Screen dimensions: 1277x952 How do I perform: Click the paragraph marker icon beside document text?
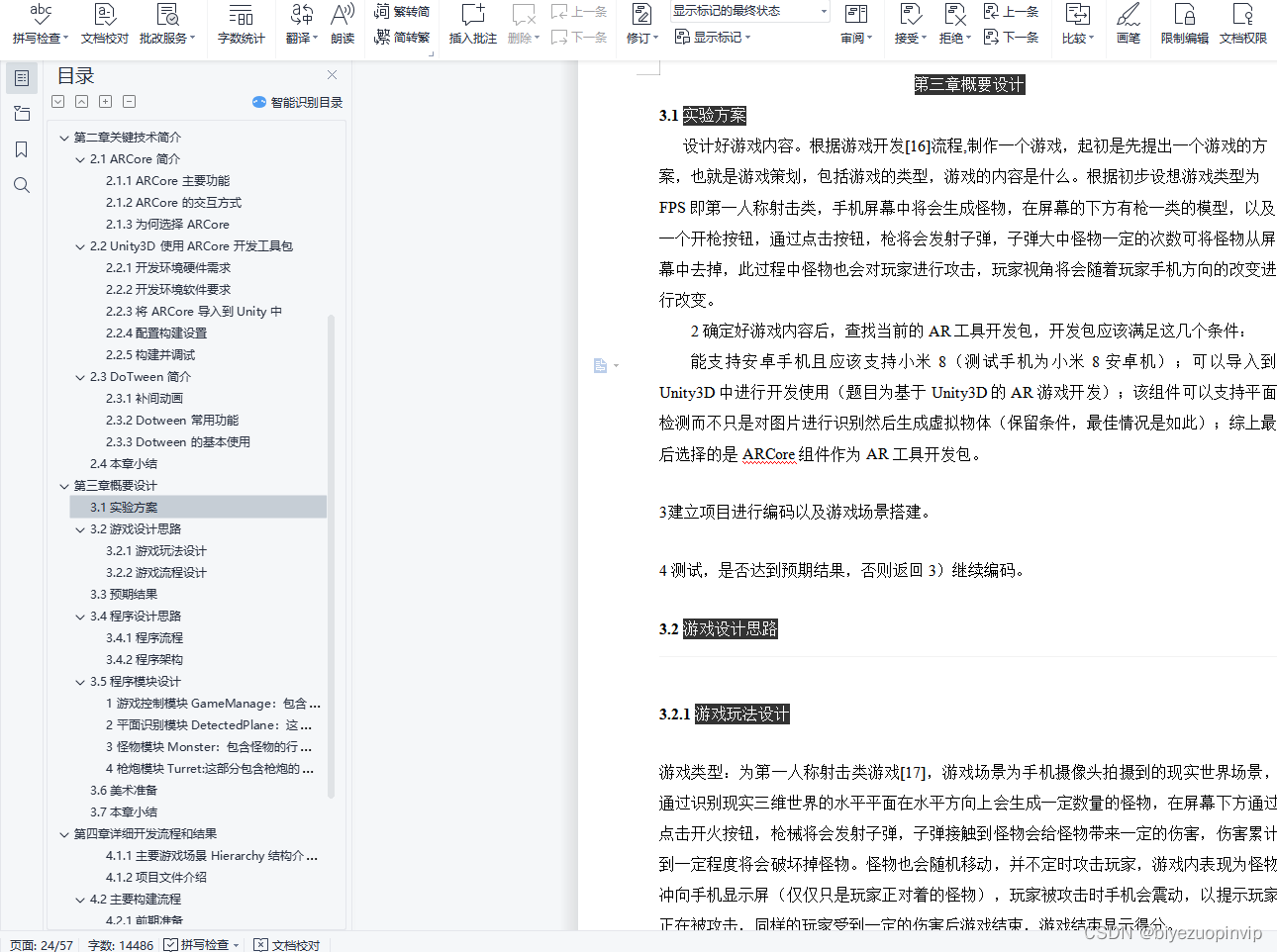pos(600,366)
